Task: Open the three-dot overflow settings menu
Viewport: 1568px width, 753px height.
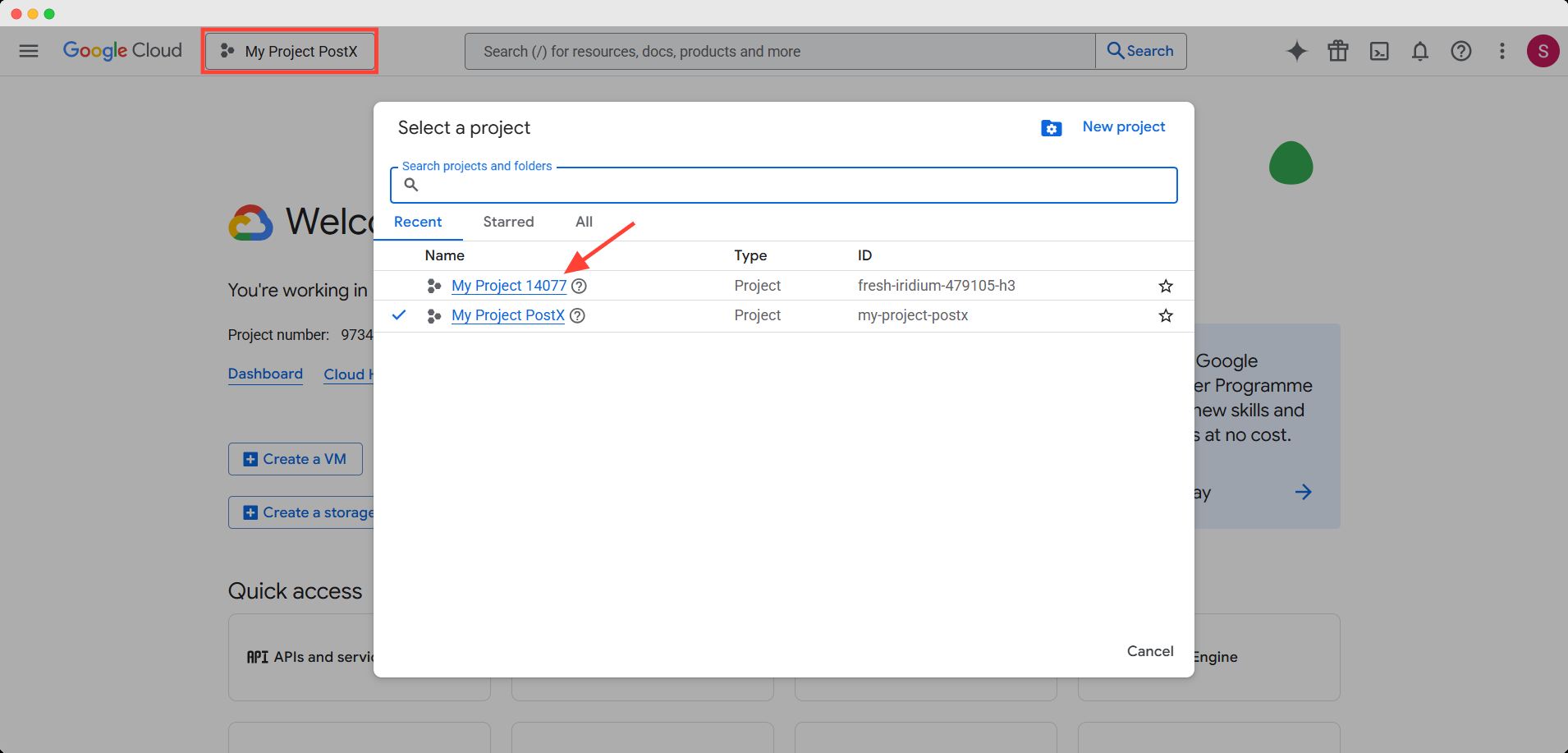Action: coord(1502,50)
